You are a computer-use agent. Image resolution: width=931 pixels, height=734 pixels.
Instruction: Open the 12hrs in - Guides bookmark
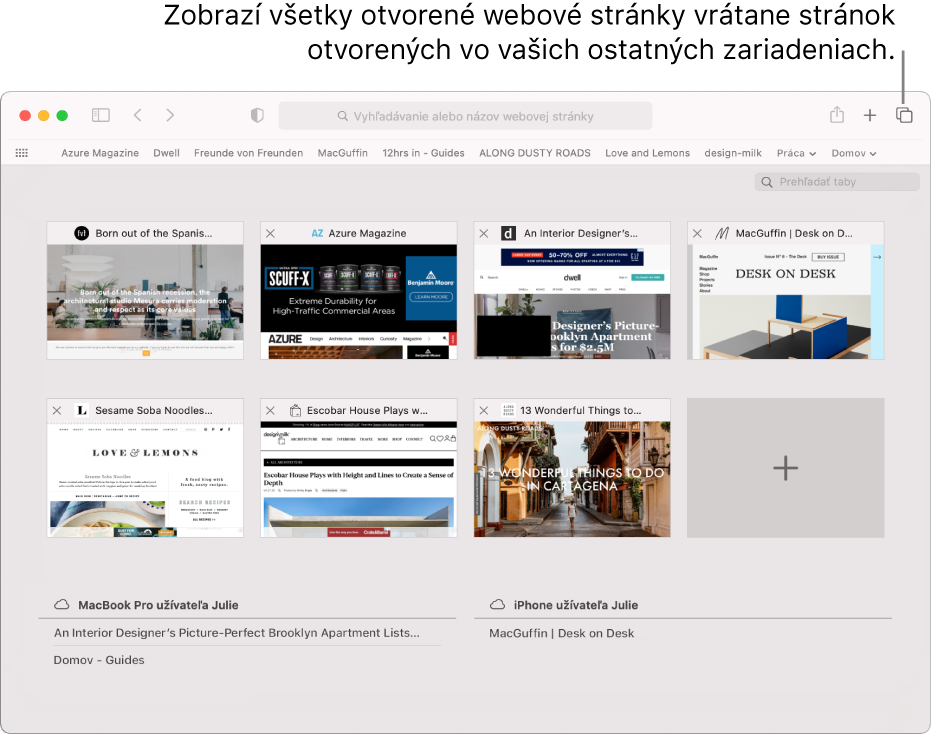[x=423, y=153]
